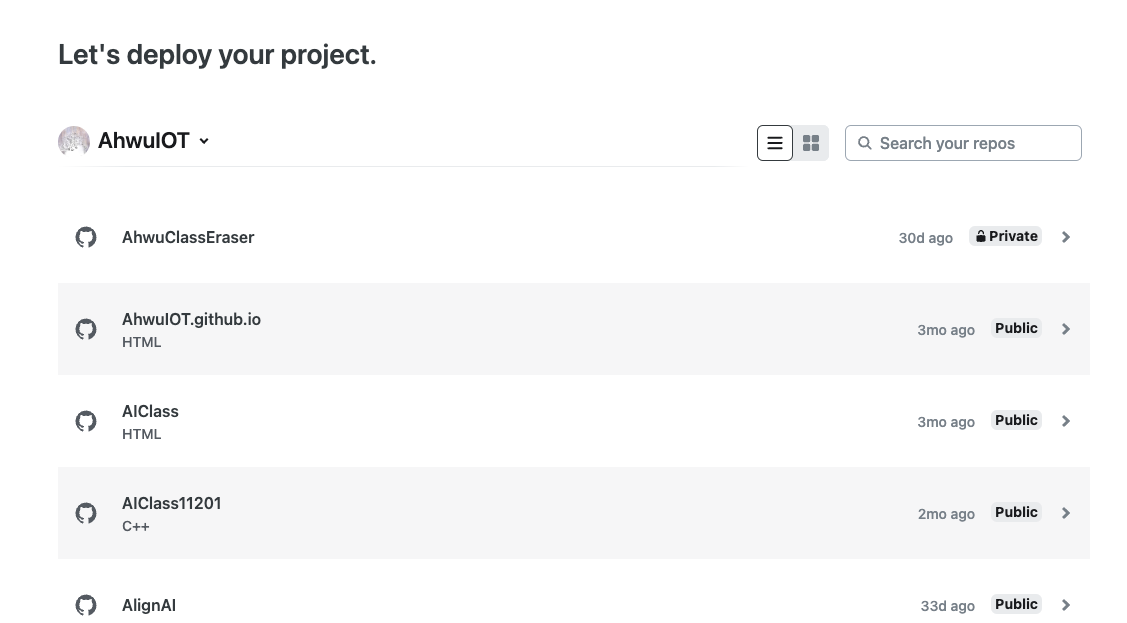
Task: Expand AhwuClassEraser row chevron
Action: 1066,237
